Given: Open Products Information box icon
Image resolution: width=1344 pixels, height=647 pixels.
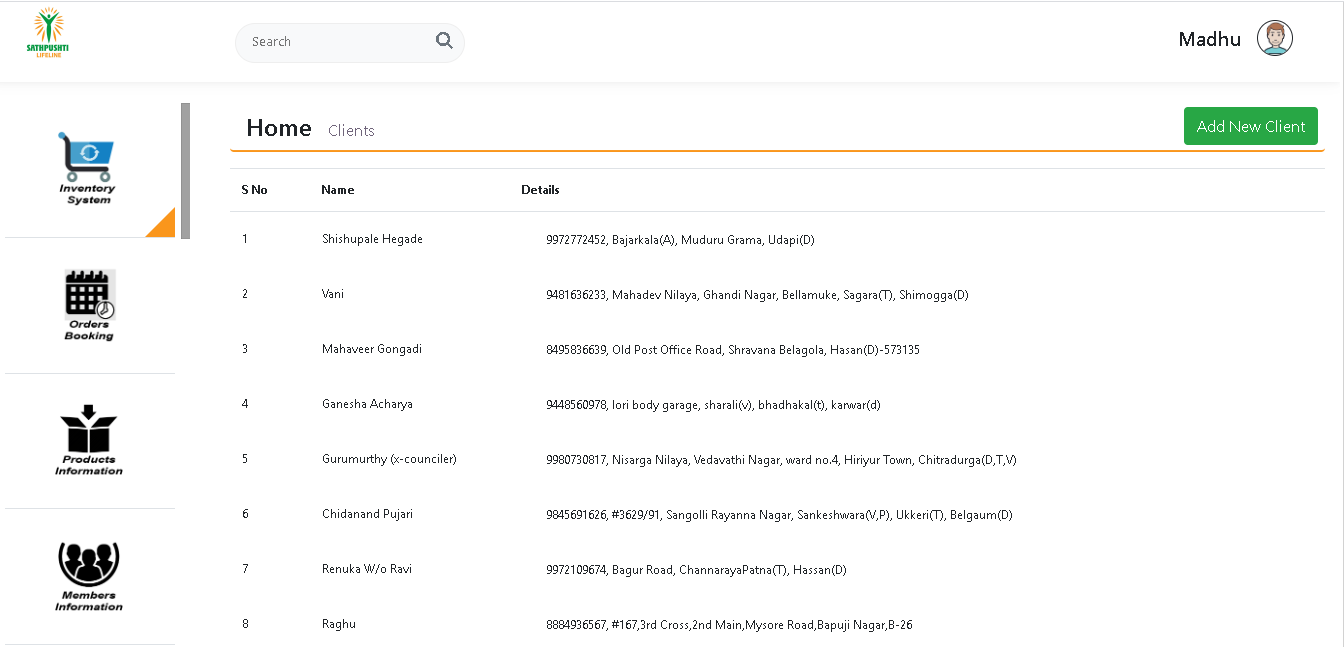Looking at the screenshot, I should (x=89, y=430).
